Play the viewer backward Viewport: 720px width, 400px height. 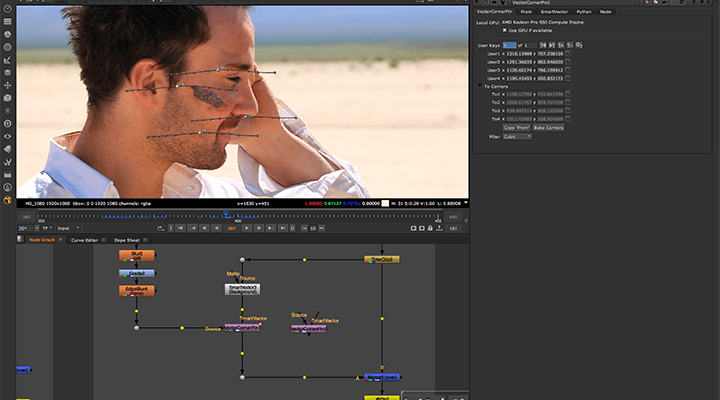coord(216,228)
